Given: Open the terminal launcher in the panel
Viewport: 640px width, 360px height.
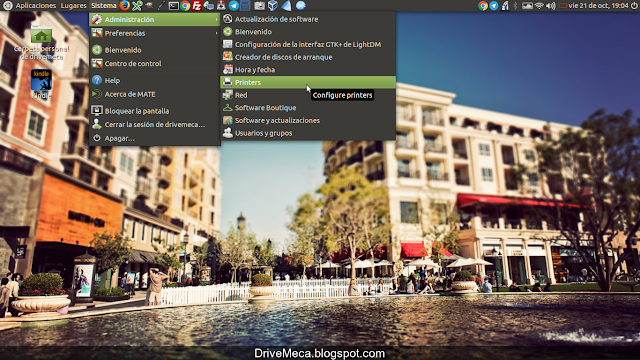Looking at the screenshot, I should (173, 6).
